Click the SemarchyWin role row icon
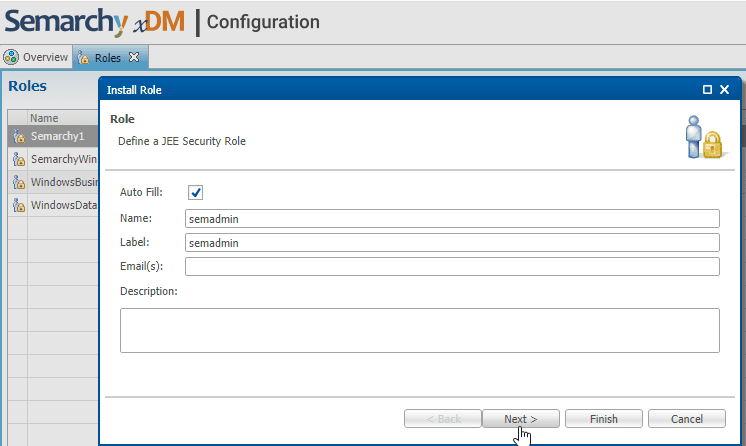 [x=18, y=159]
